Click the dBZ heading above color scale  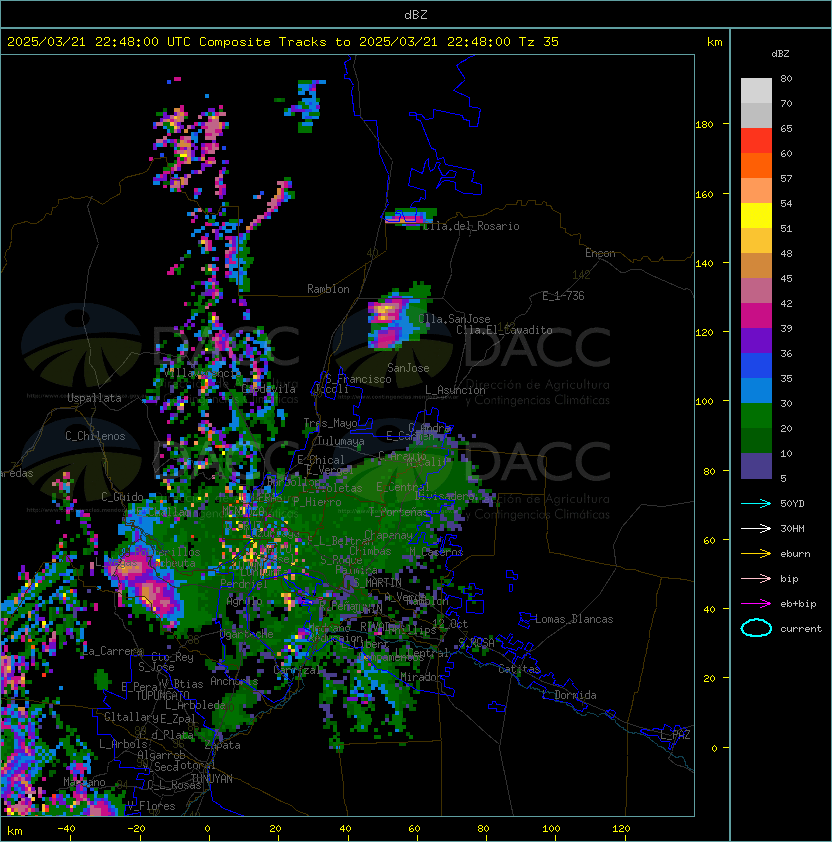780,54
